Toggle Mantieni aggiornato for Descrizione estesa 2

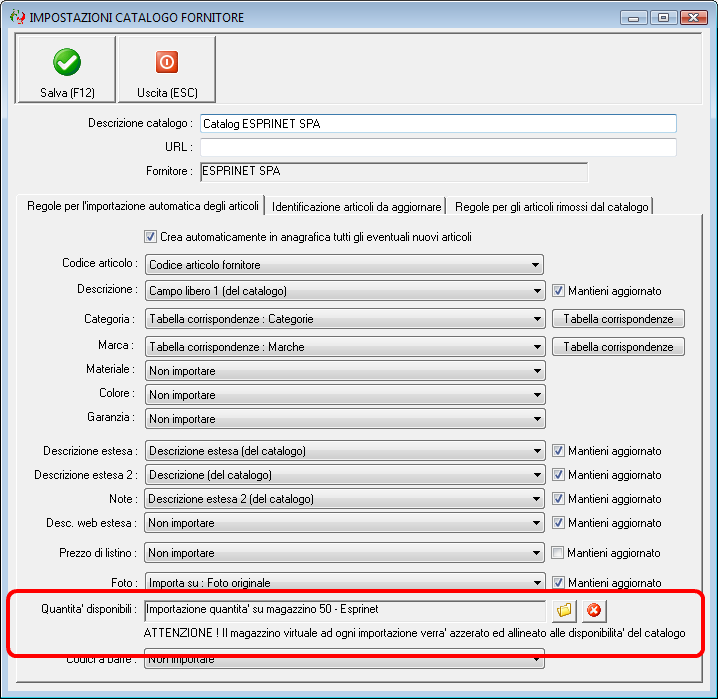click(558, 475)
